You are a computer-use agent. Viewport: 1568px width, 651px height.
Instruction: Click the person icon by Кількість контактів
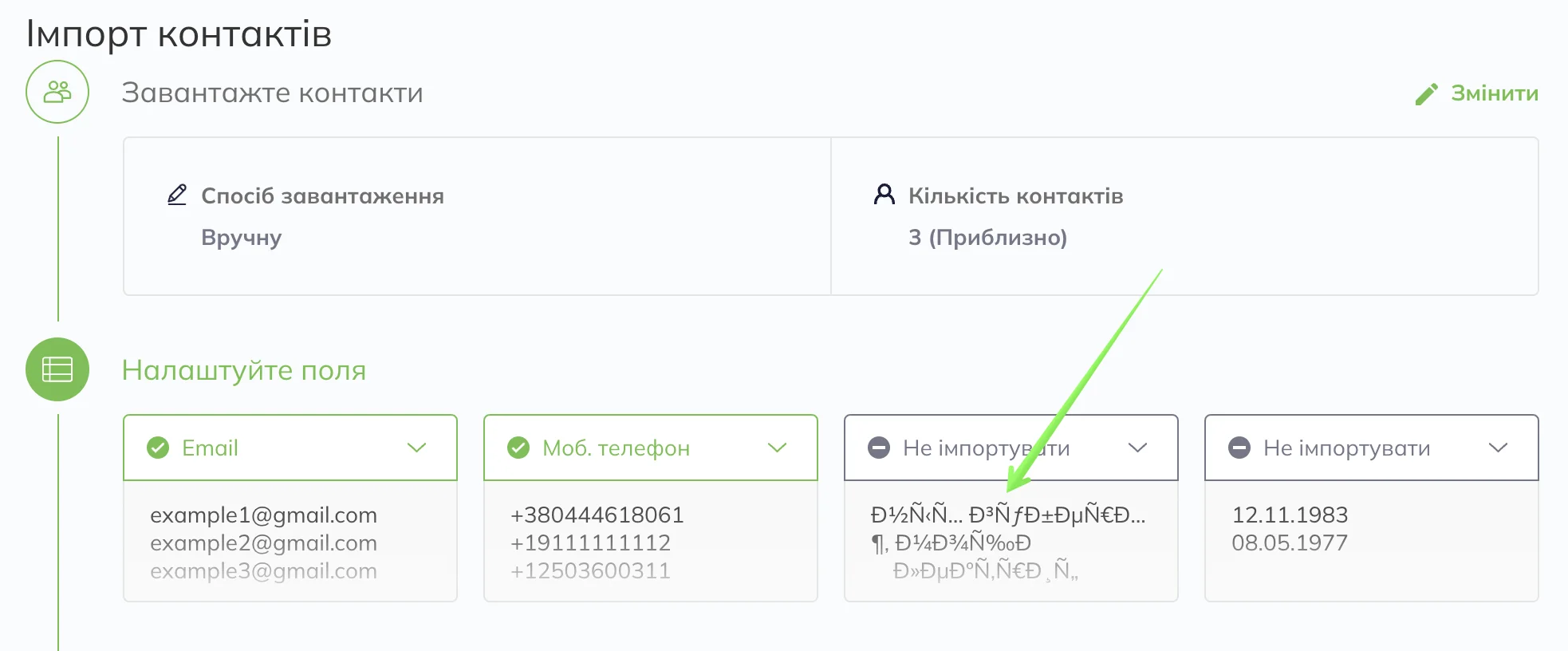[x=884, y=195]
